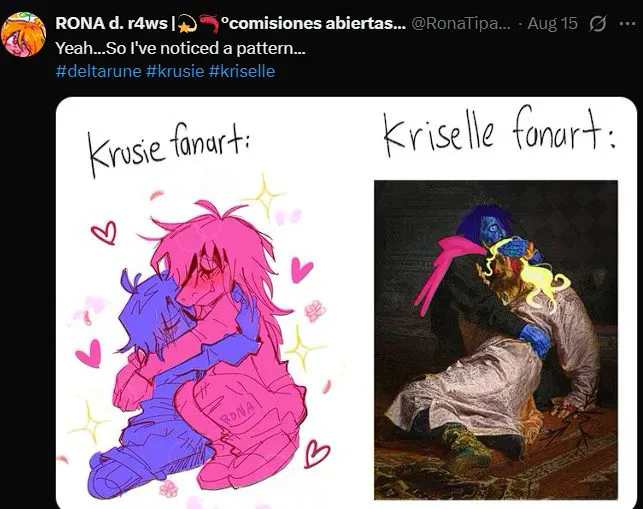Click the RONA d. r4ws display name

(111, 23)
